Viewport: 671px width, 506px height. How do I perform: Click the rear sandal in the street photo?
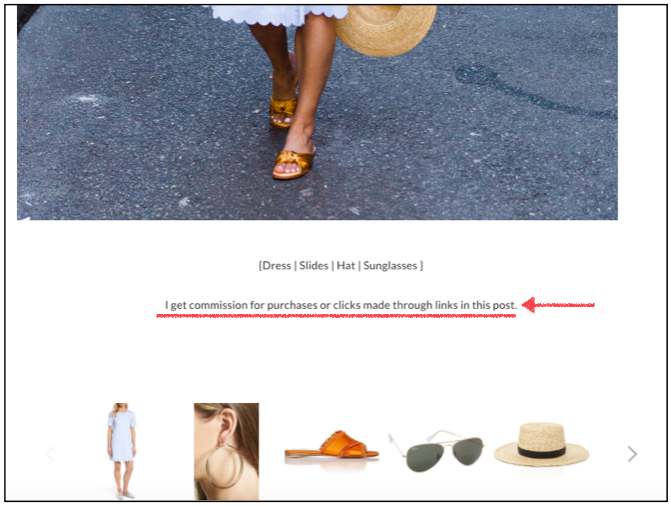pos(283,111)
